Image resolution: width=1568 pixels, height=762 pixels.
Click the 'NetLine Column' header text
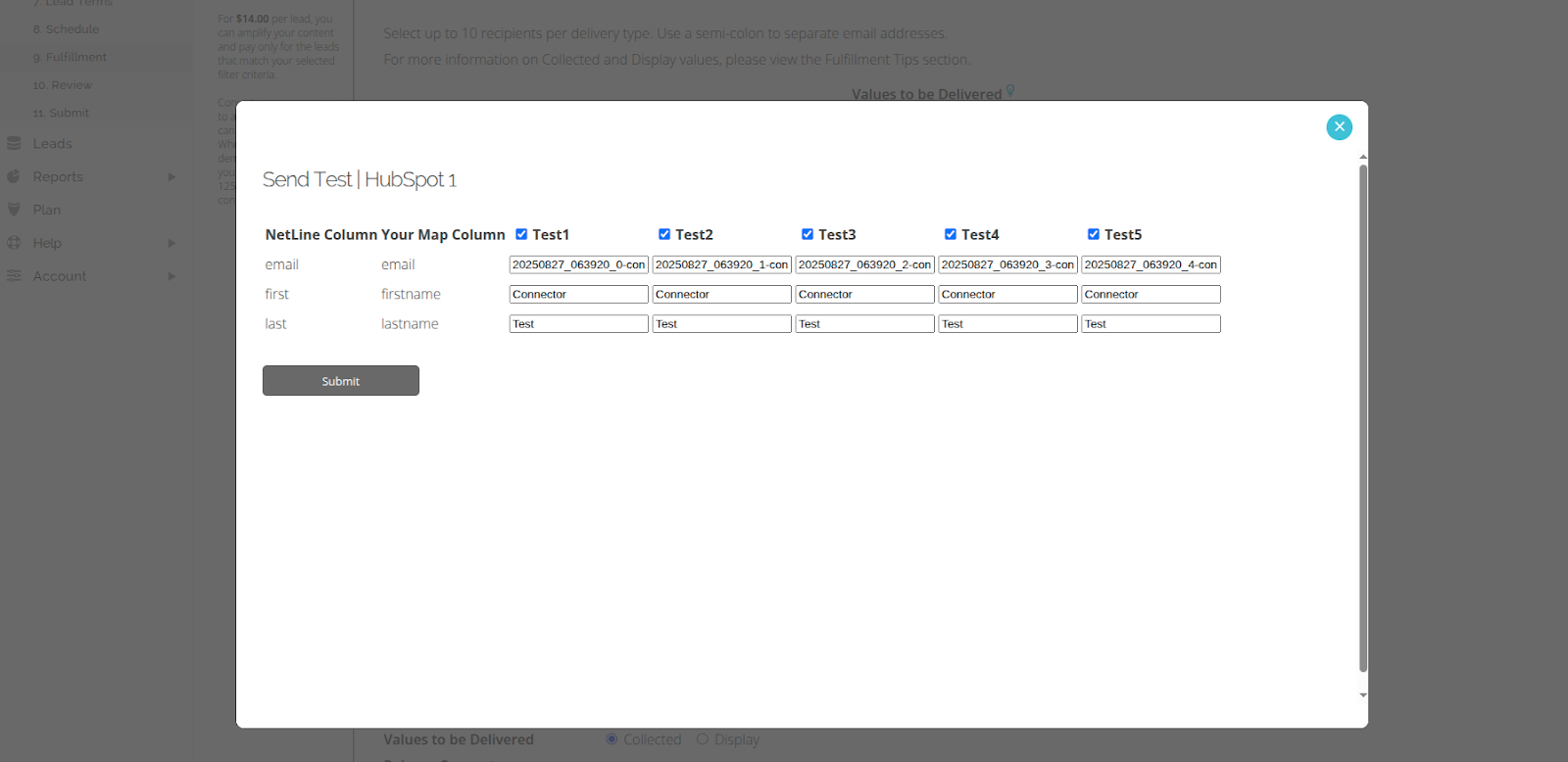point(321,235)
